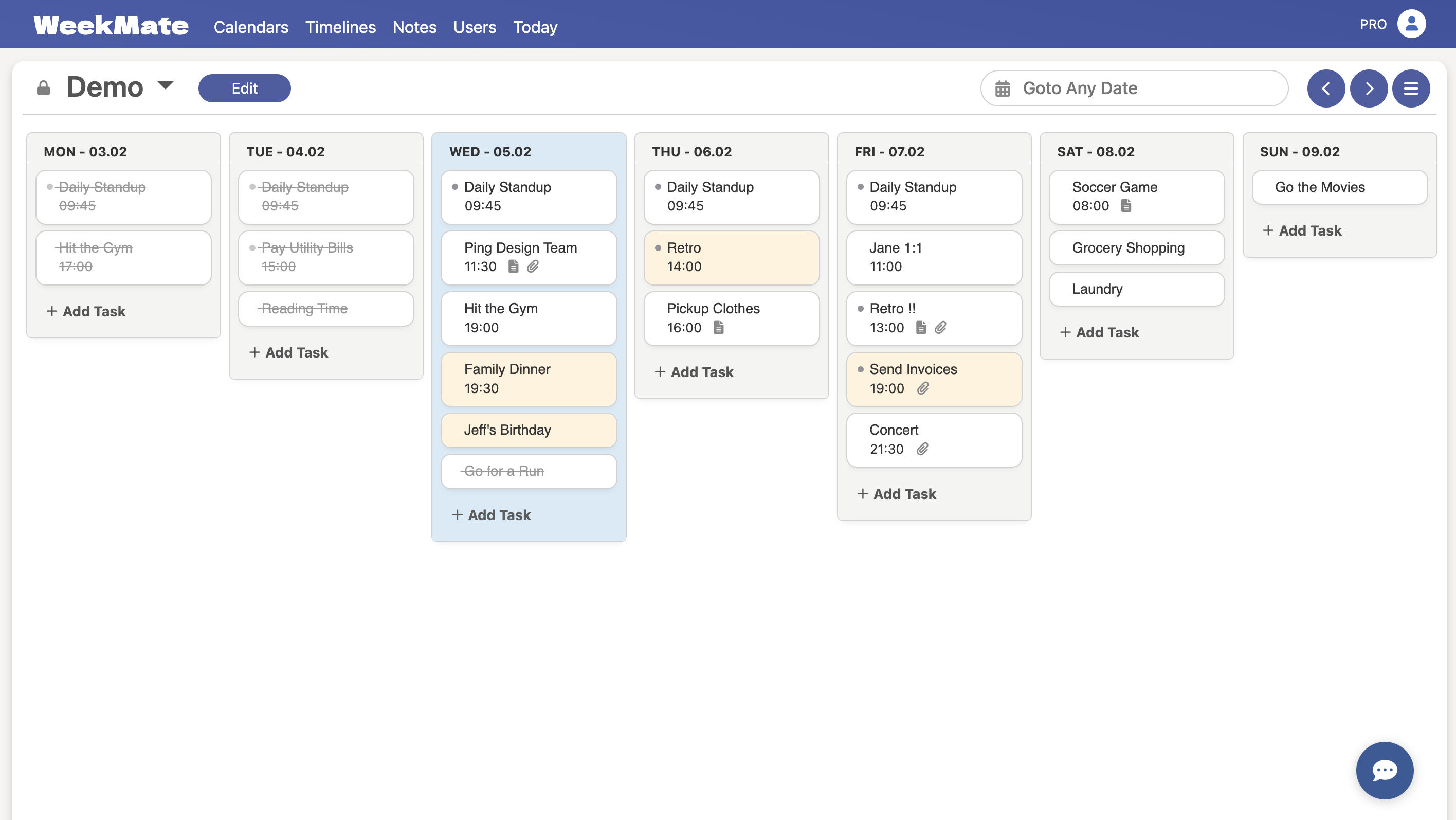Image resolution: width=1456 pixels, height=820 pixels.
Task: Open note icon on Soccer Game
Action: click(x=1126, y=206)
